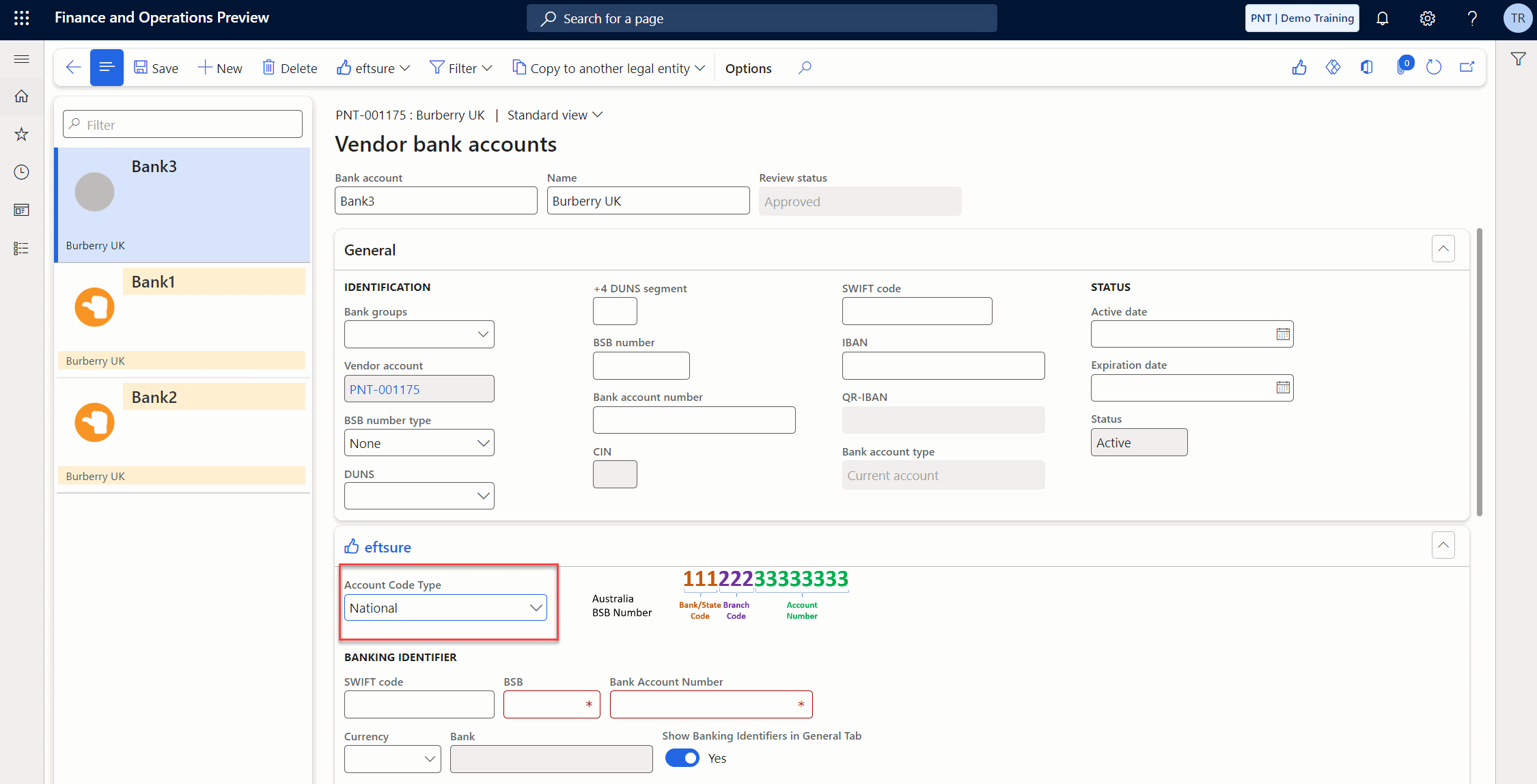Open the settings gear
Screen dimensions: 1537x784
pos(1428,18)
